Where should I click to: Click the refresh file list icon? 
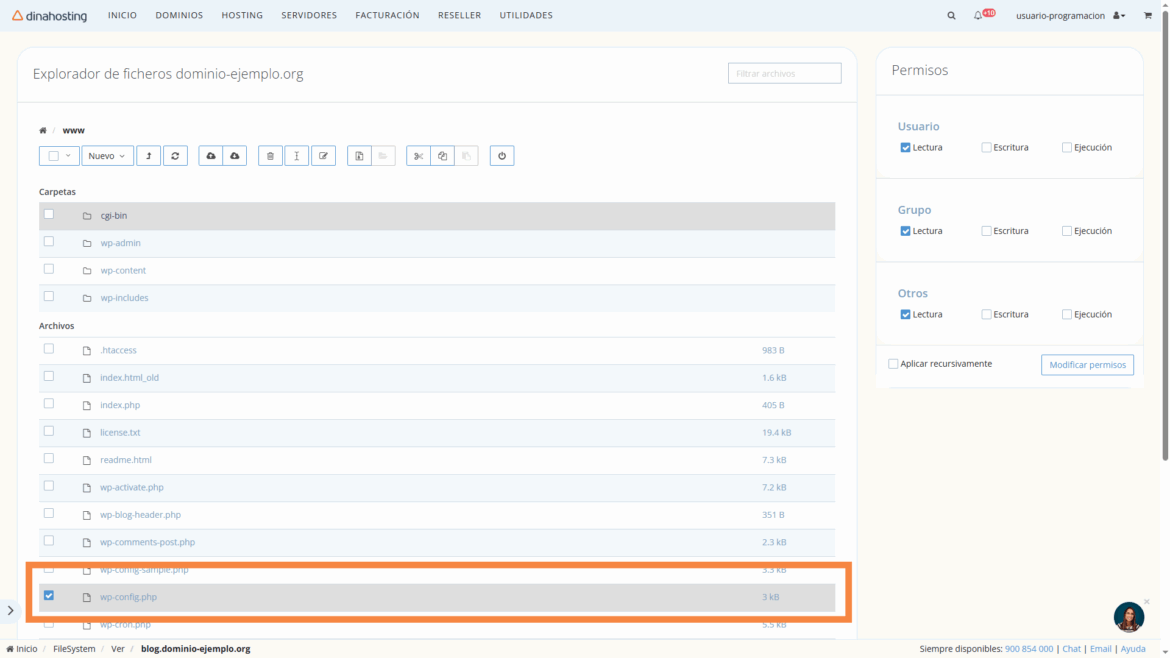tap(175, 156)
